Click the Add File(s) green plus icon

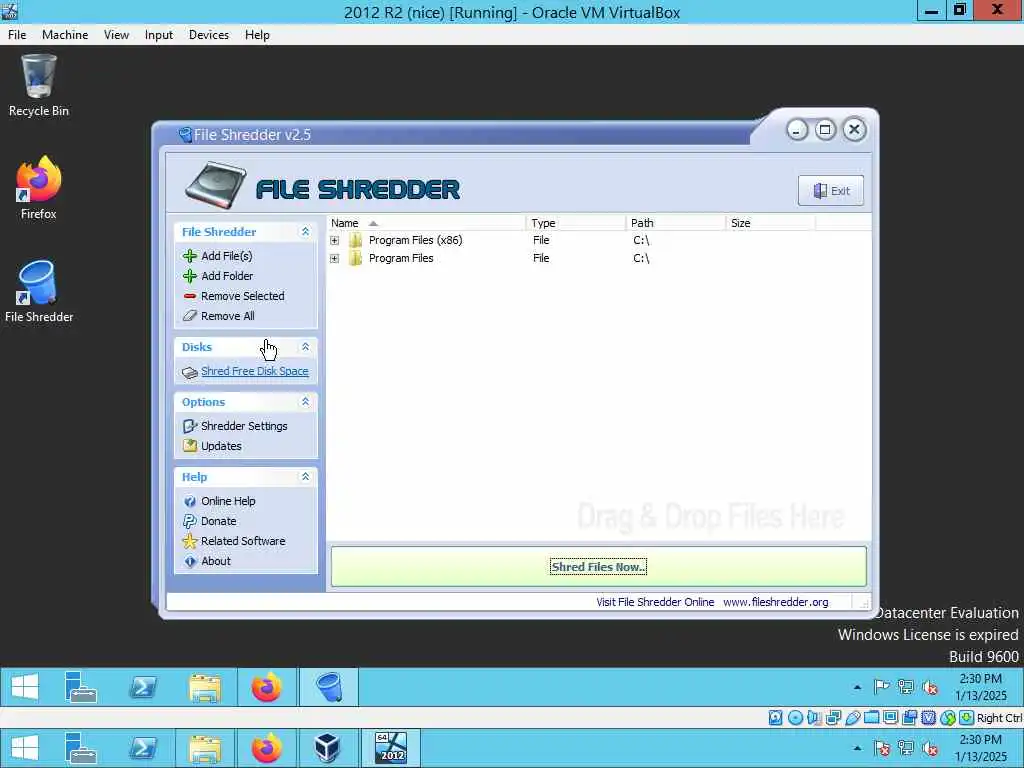point(189,256)
